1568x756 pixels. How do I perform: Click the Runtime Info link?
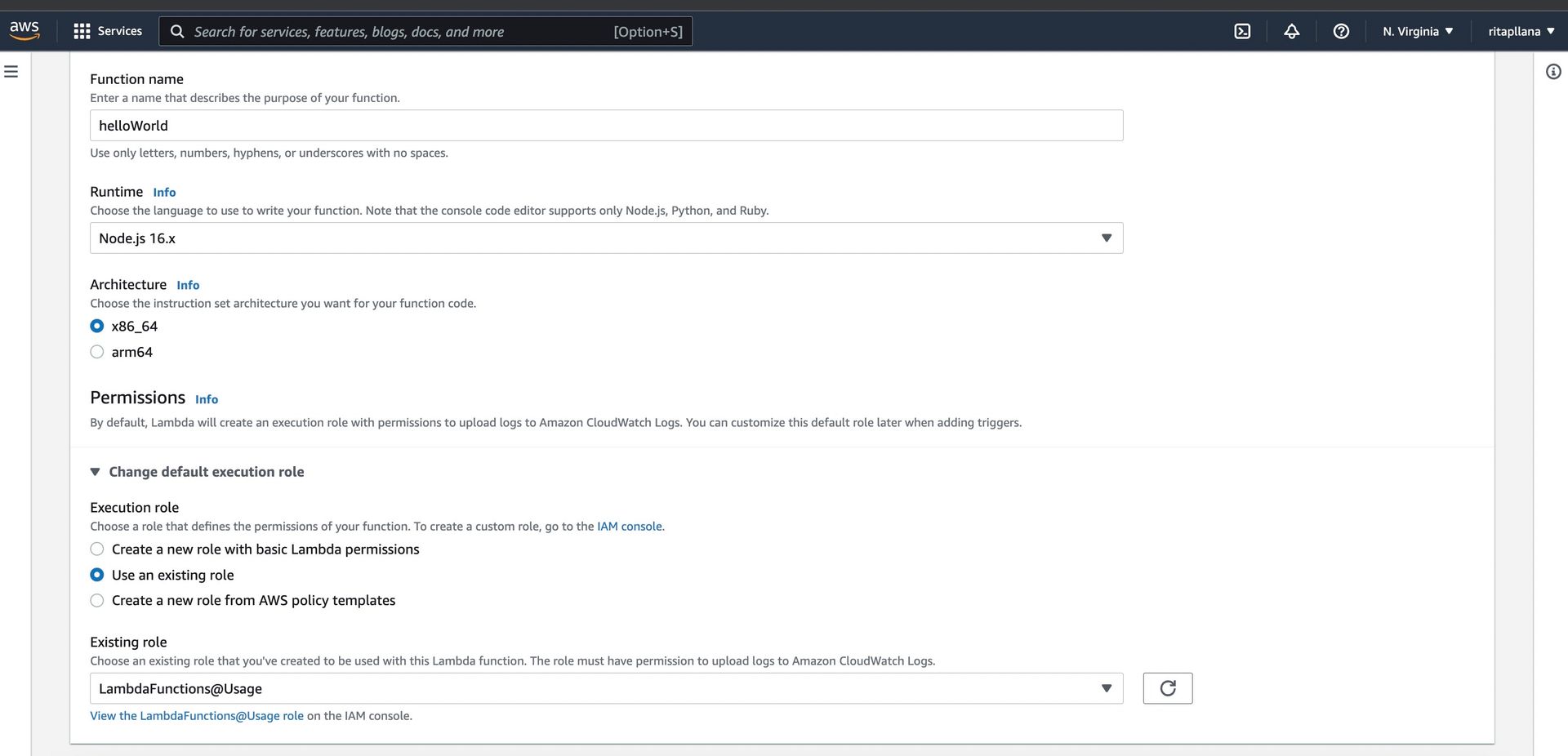coord(164,193)
